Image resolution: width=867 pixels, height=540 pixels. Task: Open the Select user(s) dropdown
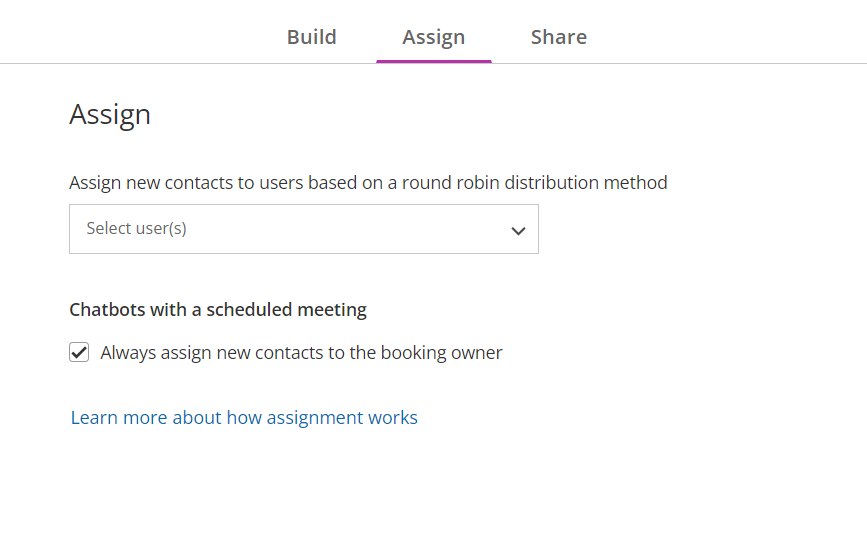click(x=303, y=229)
